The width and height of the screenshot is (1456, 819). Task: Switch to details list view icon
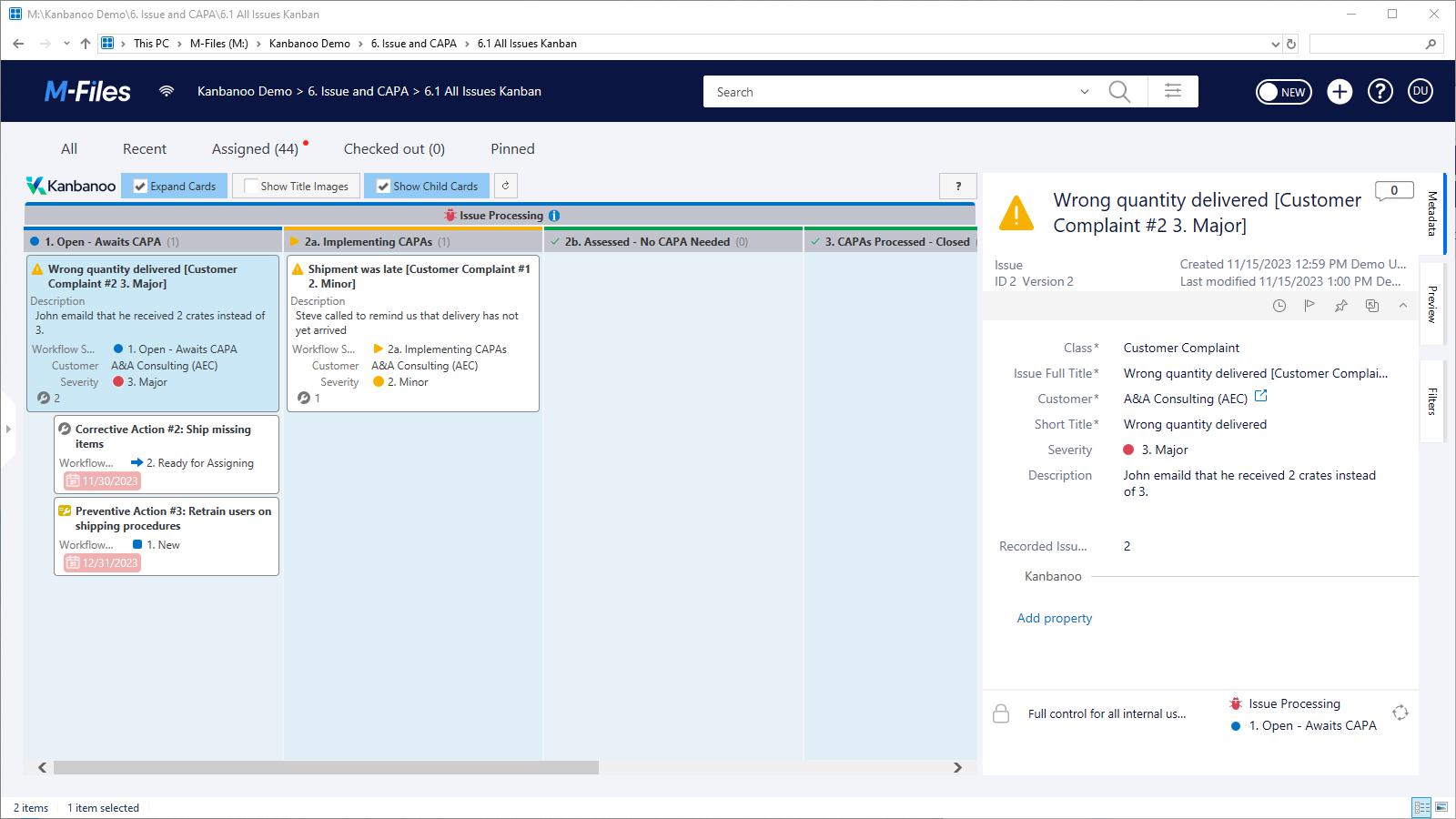(x=1421, y=807)
